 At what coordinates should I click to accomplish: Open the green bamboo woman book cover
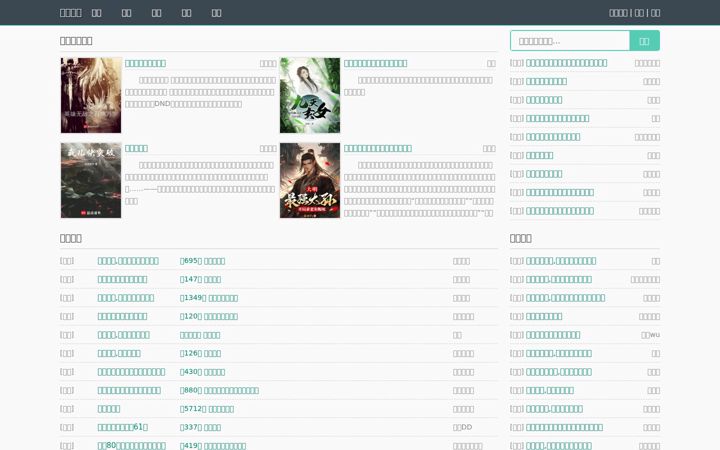click(x=310, y=96)
